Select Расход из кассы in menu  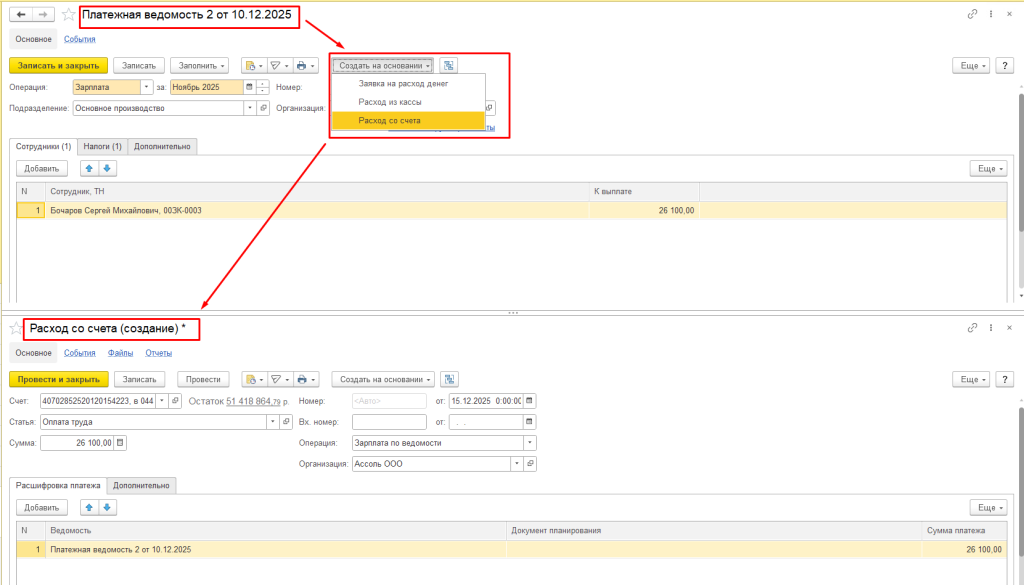click(389, 102)
